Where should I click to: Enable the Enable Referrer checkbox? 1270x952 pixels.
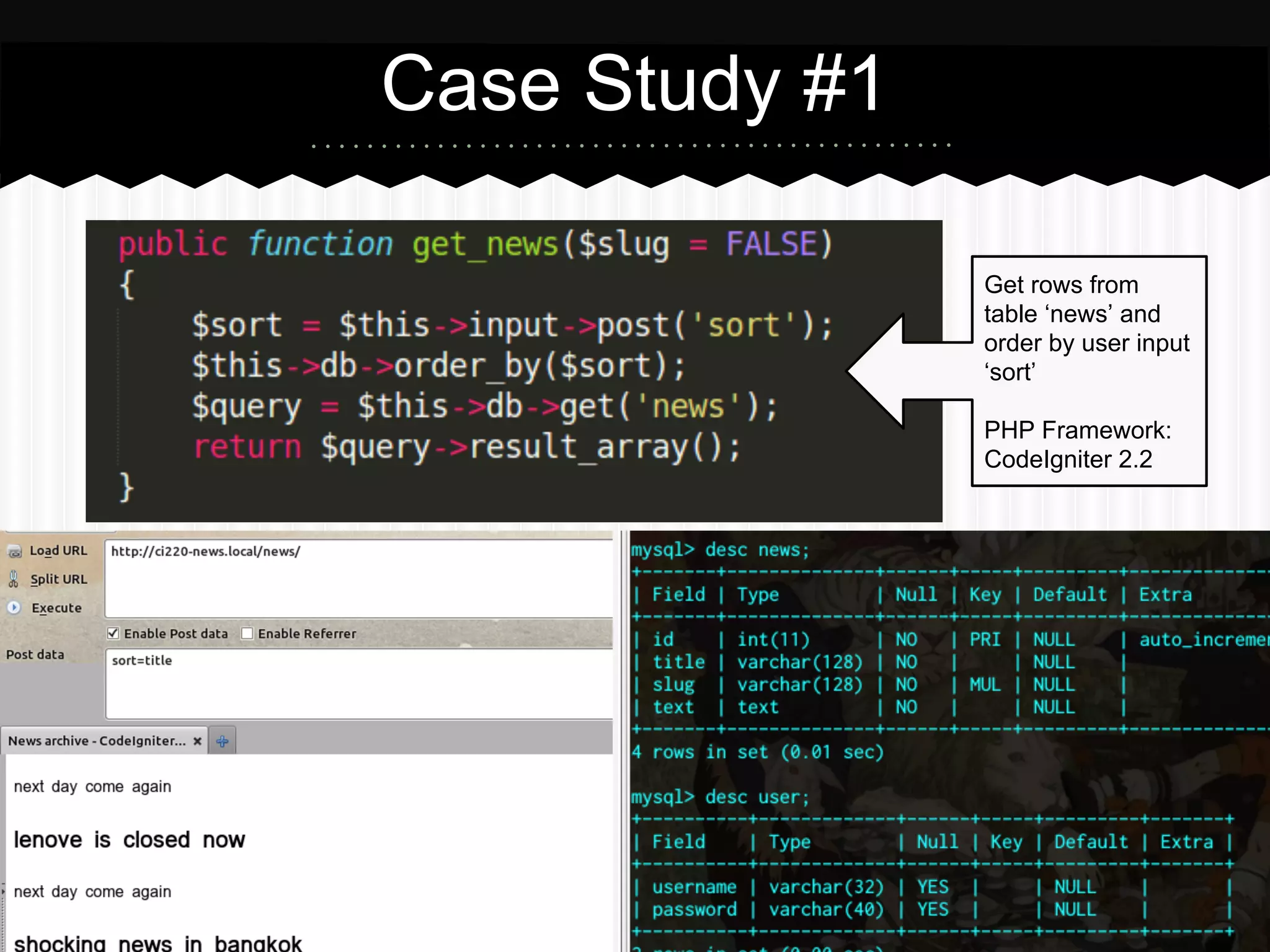point(247,633)
